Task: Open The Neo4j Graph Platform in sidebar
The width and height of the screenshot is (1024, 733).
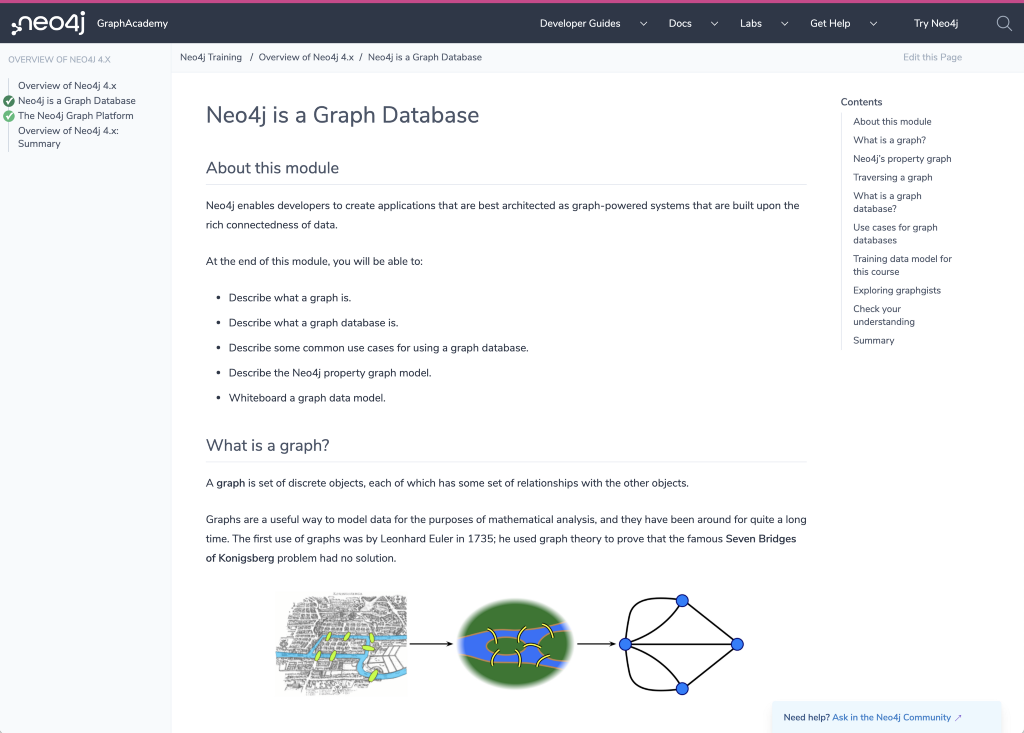Action: click(x=76, y=116)
